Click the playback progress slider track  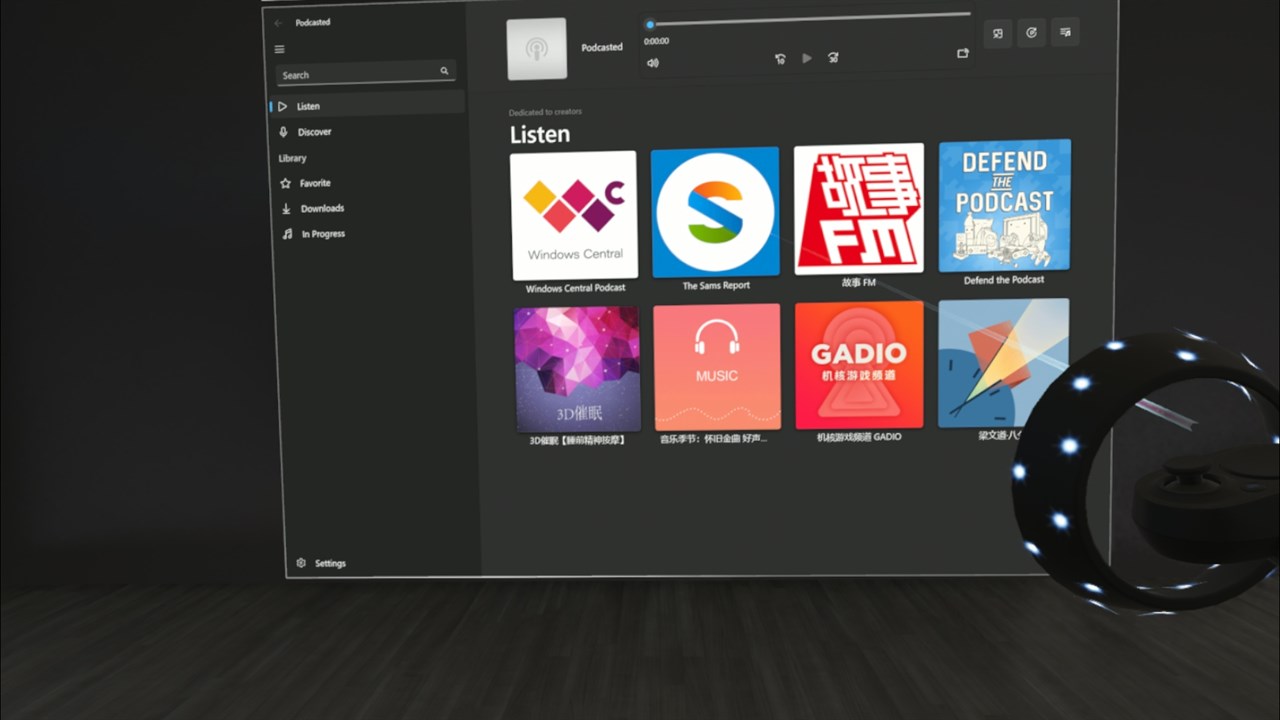pyautogui.click(x=811, y=19)
